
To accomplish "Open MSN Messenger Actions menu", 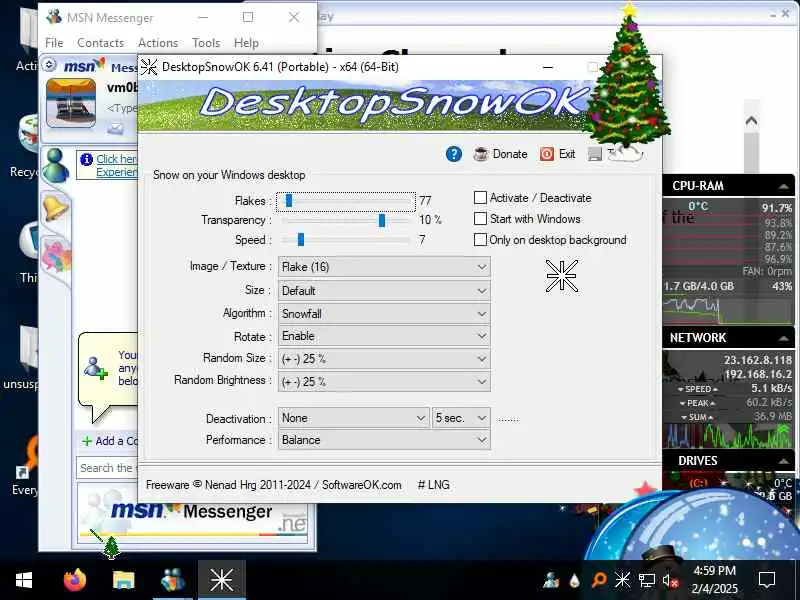I will click(x=158, y=43).
